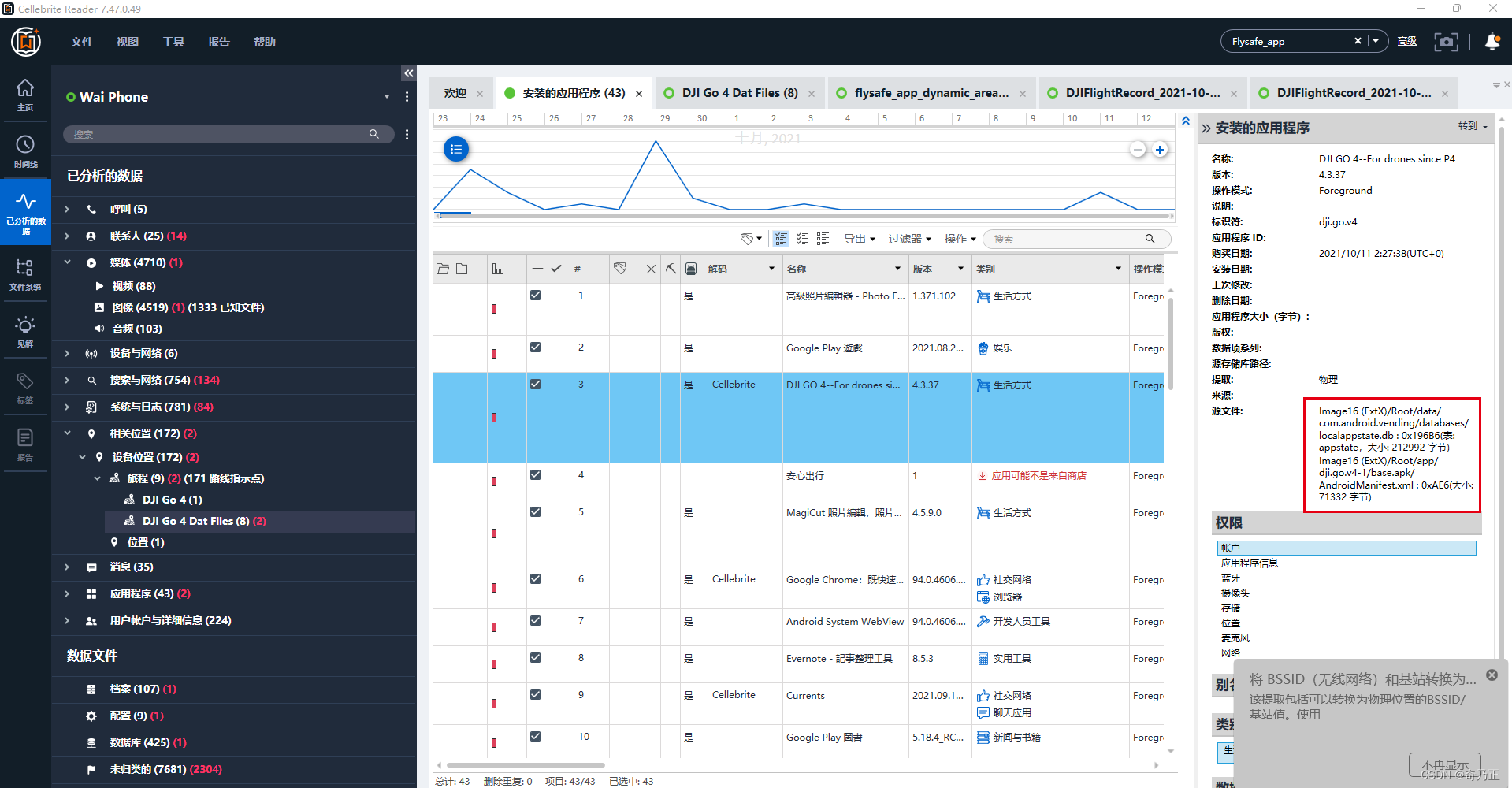Click the blue list button on timeline chart
Screen dimensions: 1512x788
[x=456, y=149]
